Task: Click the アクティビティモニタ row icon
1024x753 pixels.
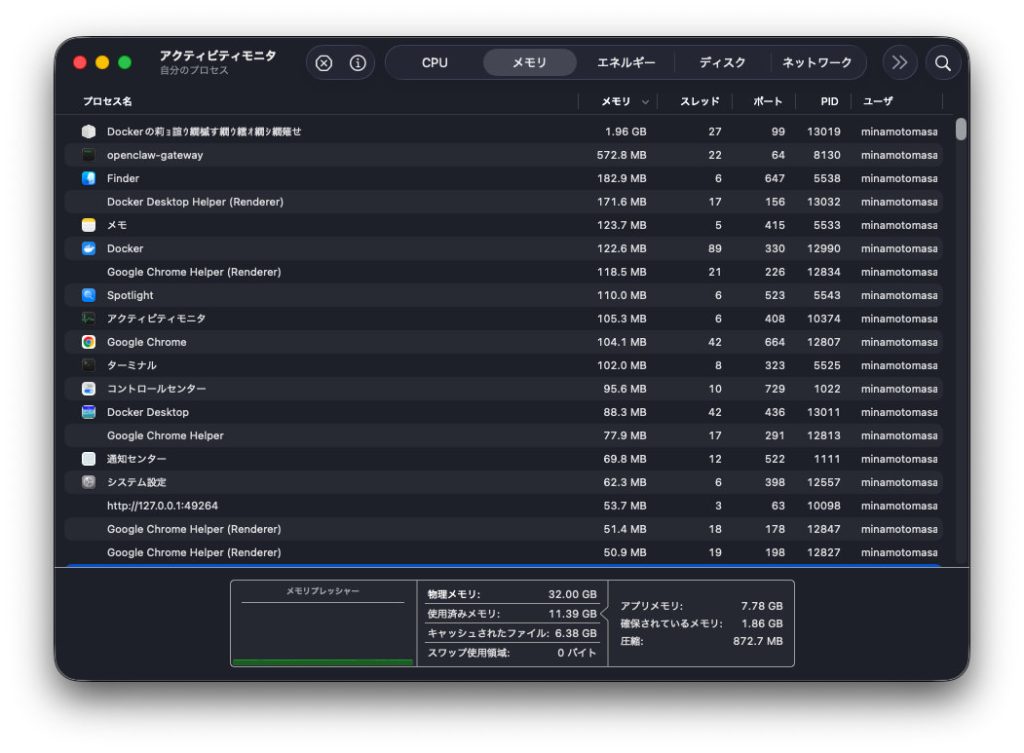Action: point(89,319)
